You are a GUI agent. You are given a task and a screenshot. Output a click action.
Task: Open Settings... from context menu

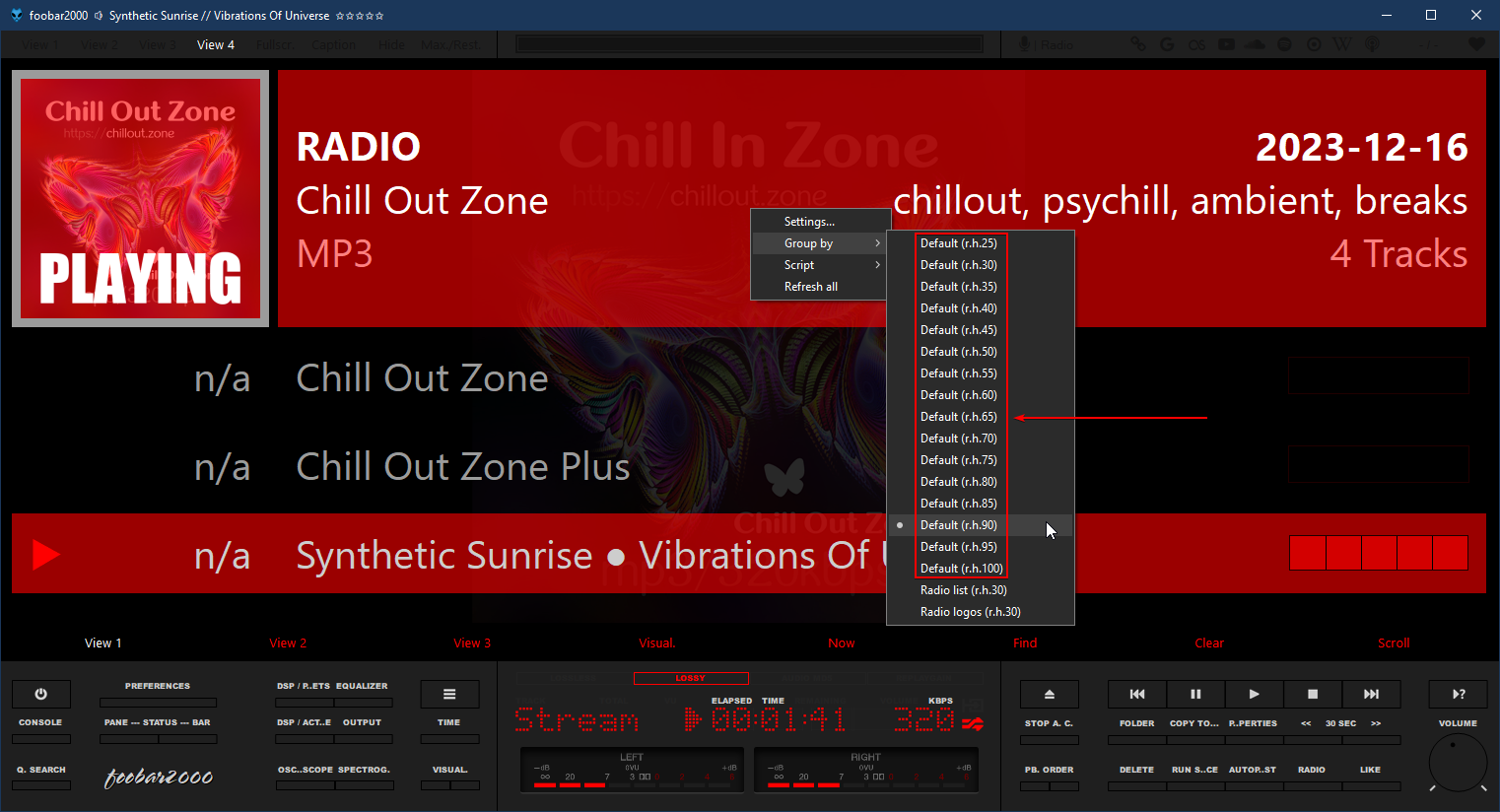pos(809,222)
